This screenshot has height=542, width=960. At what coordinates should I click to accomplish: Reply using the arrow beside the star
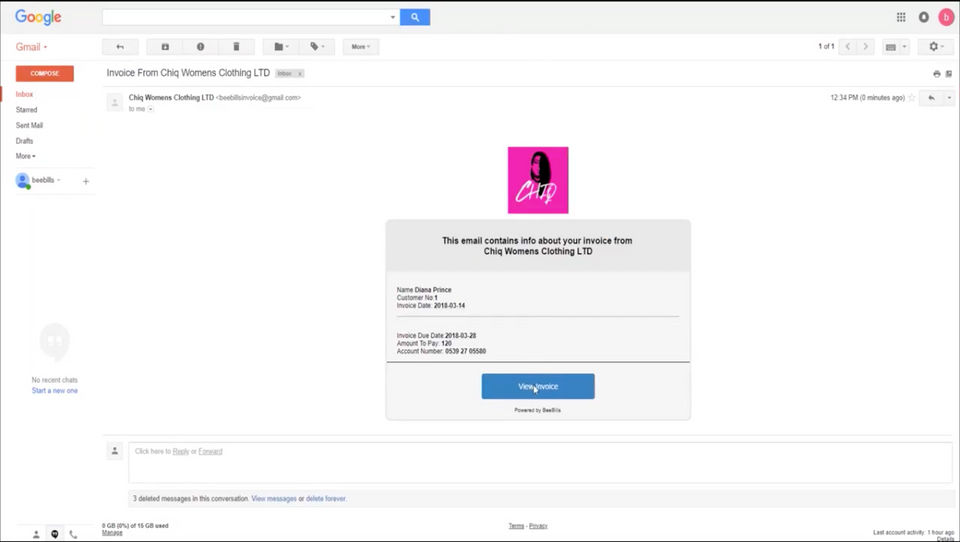coord(931,97)
